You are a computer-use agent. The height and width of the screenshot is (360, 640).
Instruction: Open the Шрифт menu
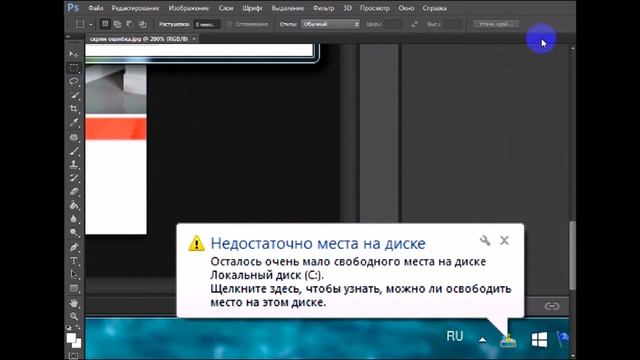coord(252,8)
